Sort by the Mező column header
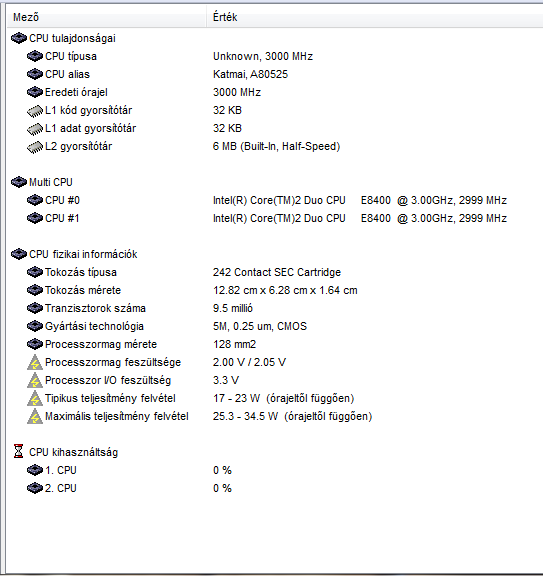 [107, 17]
